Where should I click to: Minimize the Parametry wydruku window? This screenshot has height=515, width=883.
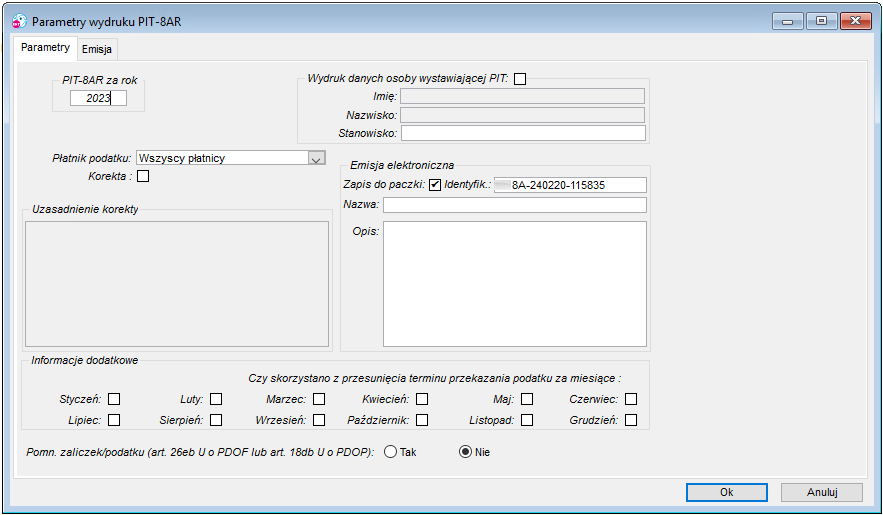tap(788, 21)
